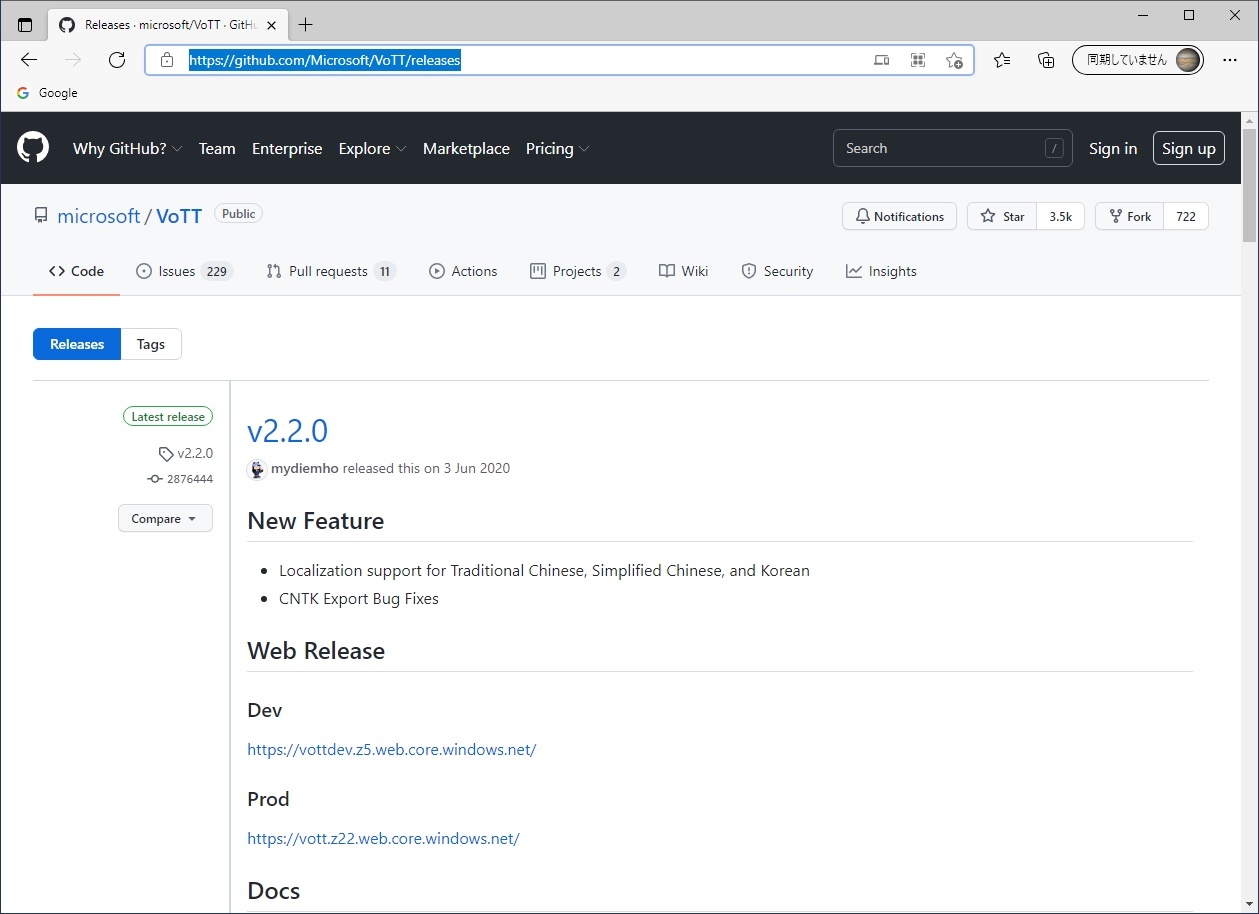This screenshot has height=914, width=1259.
Task: Switch to the Code tab
Action: coord(76,271)
